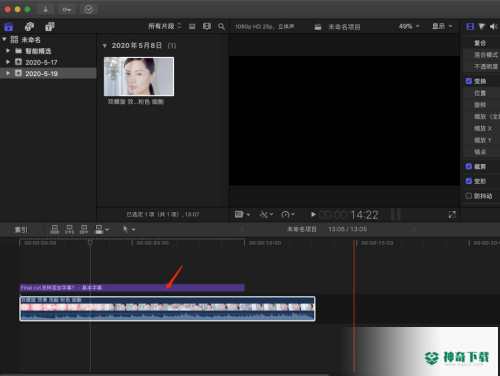Click the 位置 position parameter
The height and width of the screenshot is (376, 500).
(480, 93)
